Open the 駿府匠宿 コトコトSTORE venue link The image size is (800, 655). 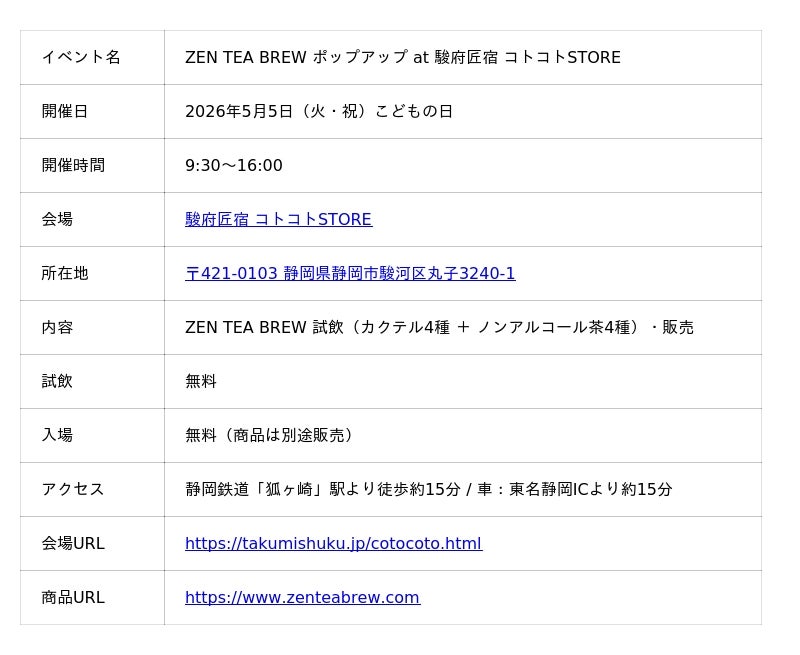[x=279, y=219]
